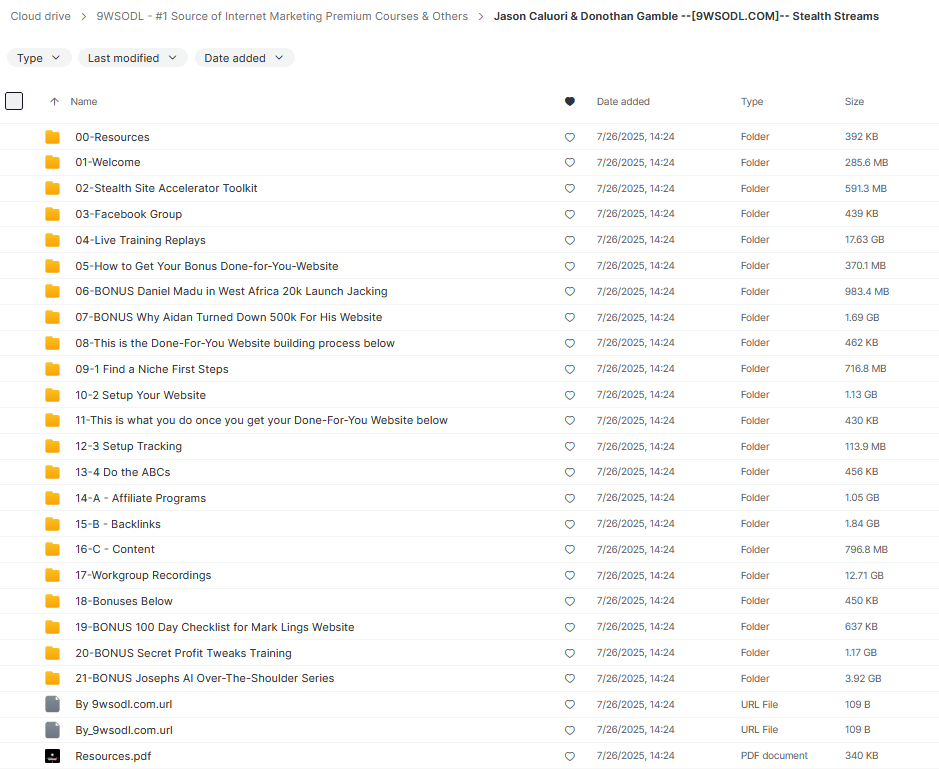The height and width of the screenshot is (771, 939).
Task: Click the folder icon for 15-B - Backlinks
Action: click(53, 524)
